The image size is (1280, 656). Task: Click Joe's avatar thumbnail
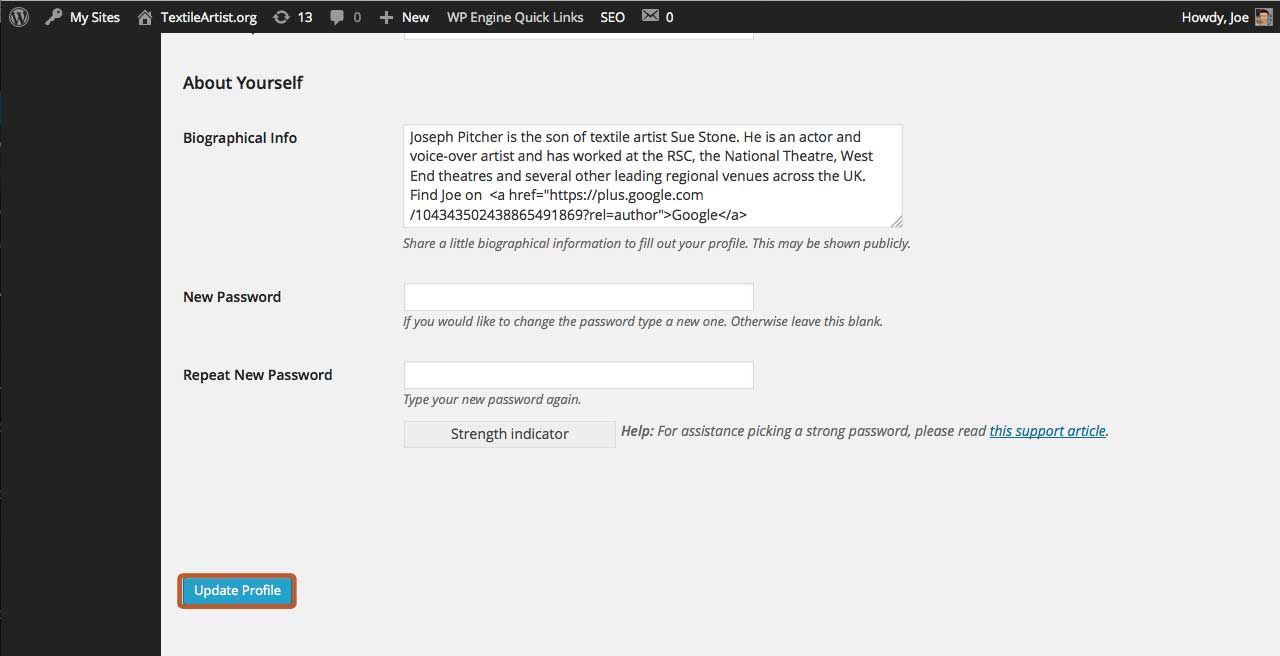pyautogui.click(x=1263, y=17)
